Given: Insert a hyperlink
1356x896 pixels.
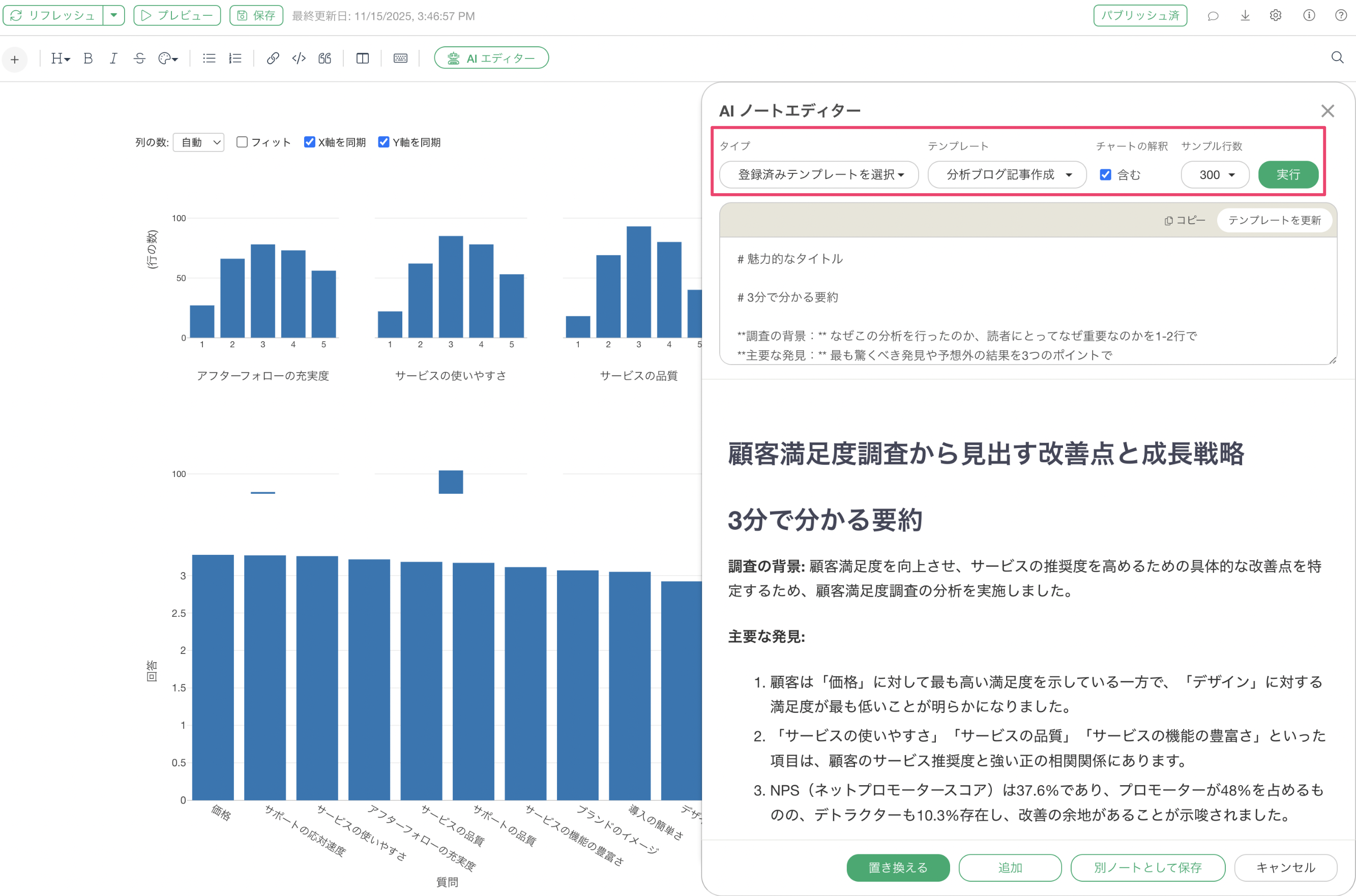Looking at the screenshot, I should [273, 58].
